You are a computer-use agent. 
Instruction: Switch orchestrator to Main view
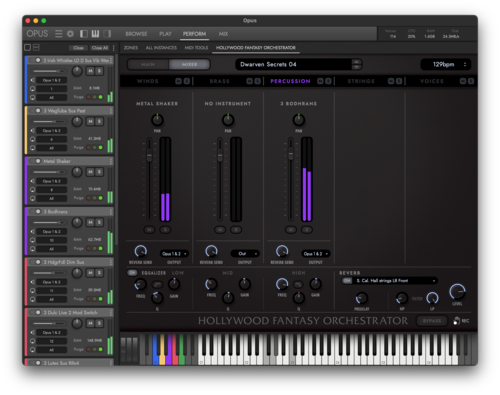point(148,64)
